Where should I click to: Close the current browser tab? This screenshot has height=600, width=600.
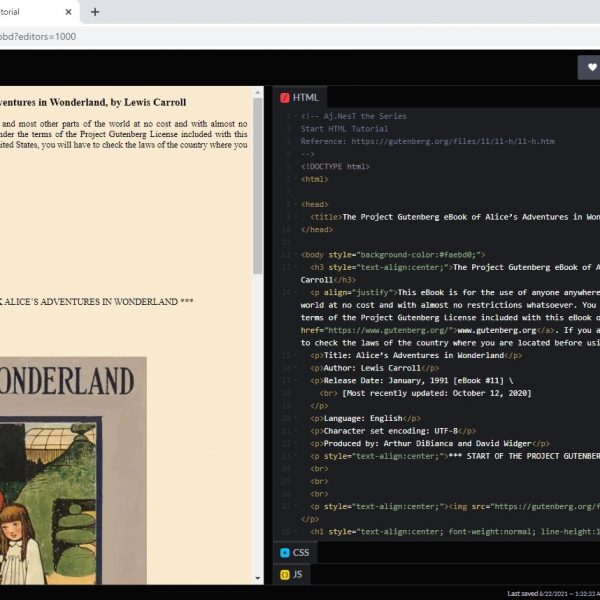[69, 12]
